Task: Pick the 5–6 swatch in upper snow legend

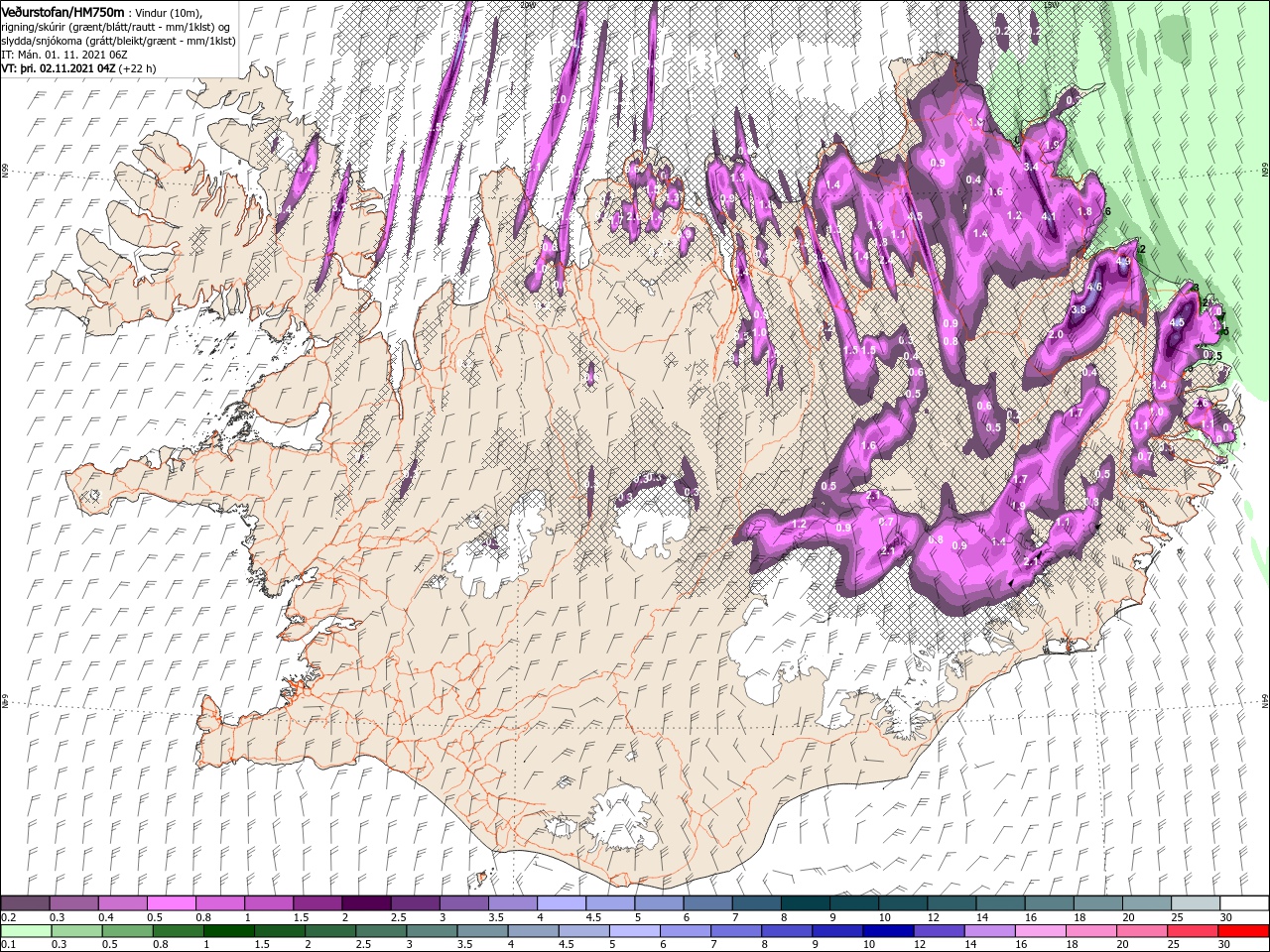Action: pyautogui.click(x=659, y=902)
